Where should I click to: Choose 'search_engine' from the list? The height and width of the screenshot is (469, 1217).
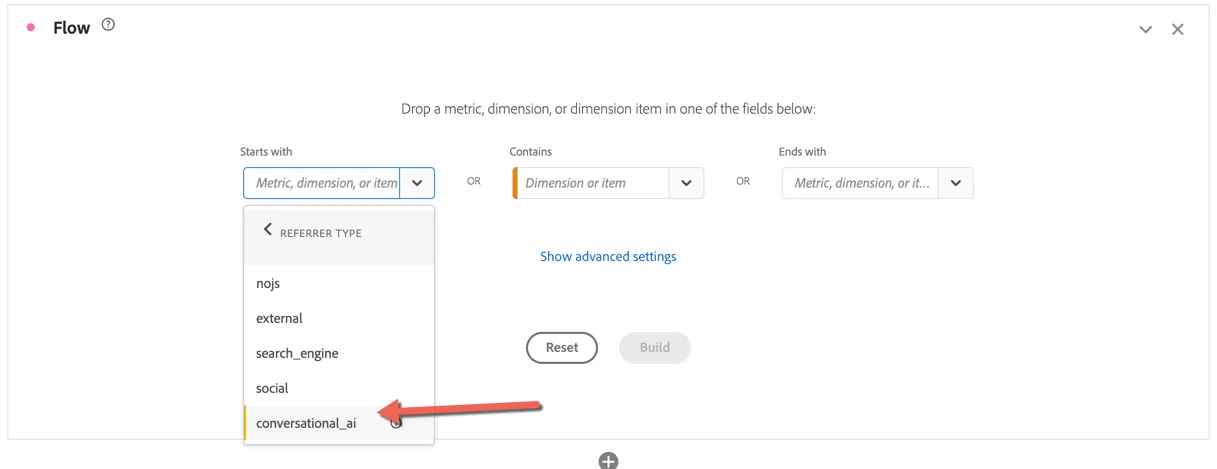pos(339,353)
